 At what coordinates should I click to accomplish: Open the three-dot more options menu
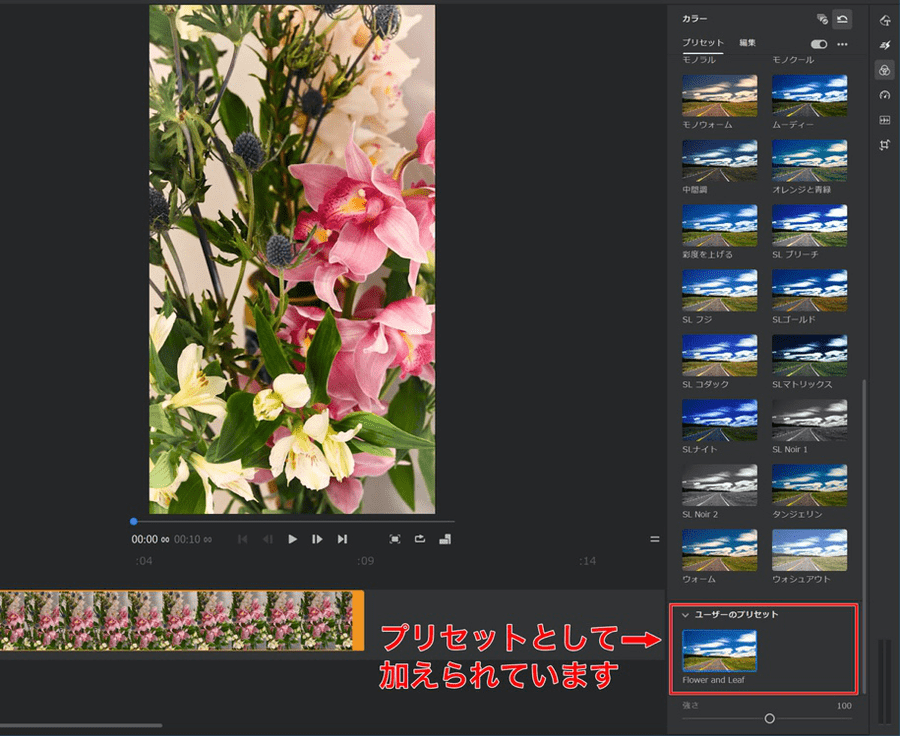(x=842, y=44)
